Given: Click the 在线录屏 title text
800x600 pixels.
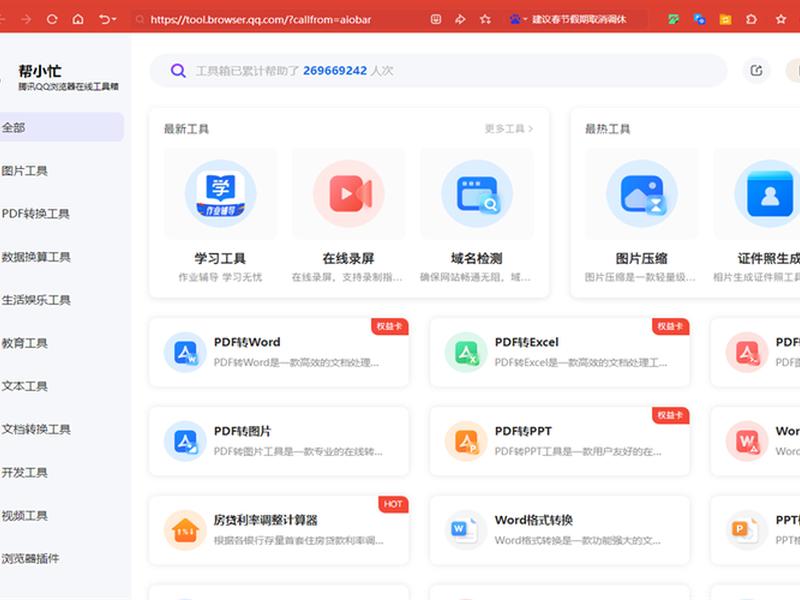Looking at the screenshot, I should 348,258.
